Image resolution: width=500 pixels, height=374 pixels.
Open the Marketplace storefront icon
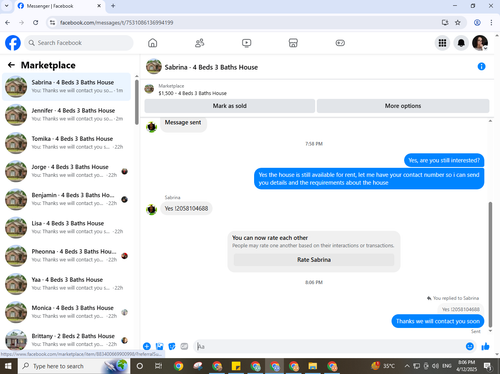(x=293, y=43)
